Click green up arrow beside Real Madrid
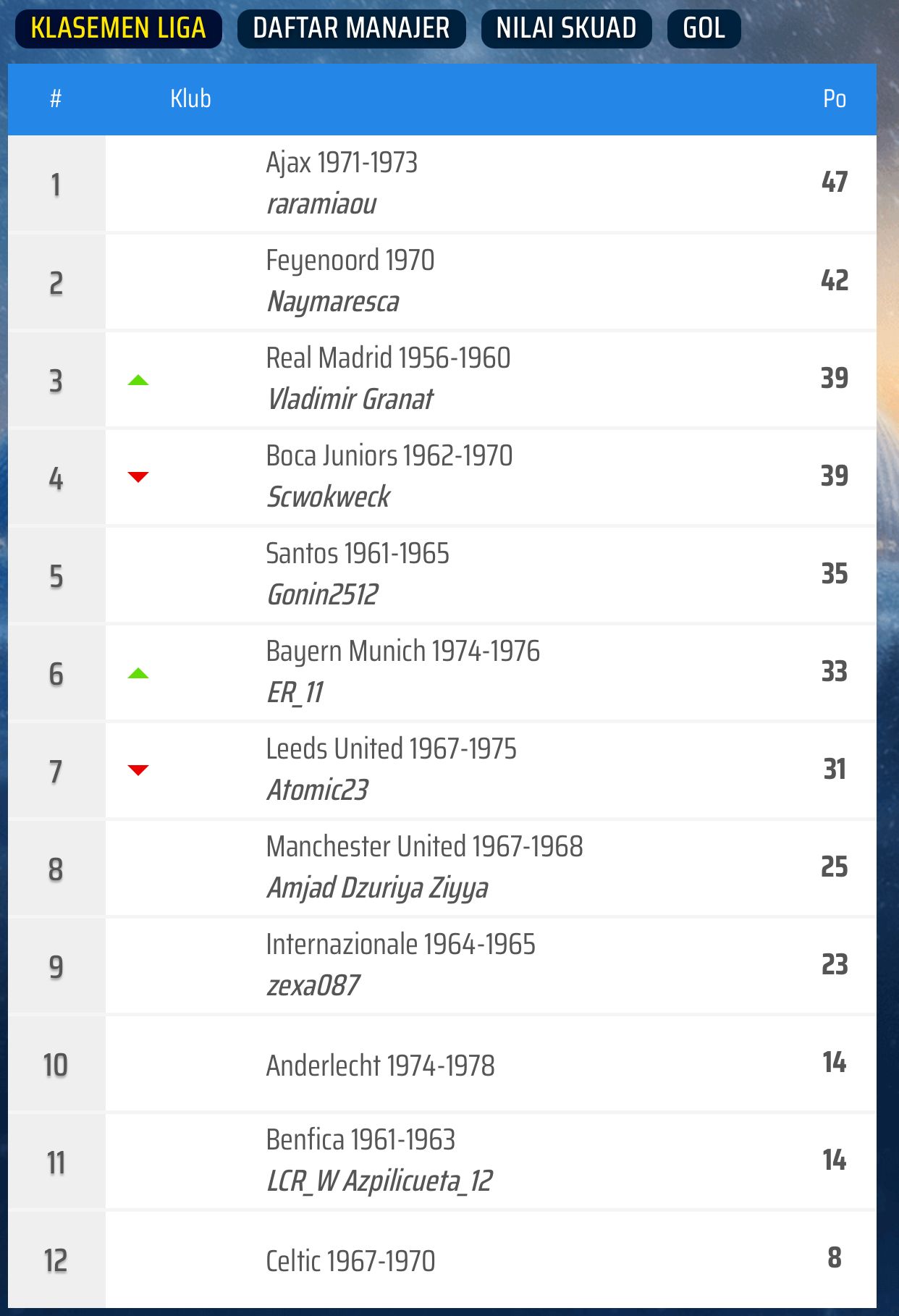The image size is (899, 1316). click(138, 380)
